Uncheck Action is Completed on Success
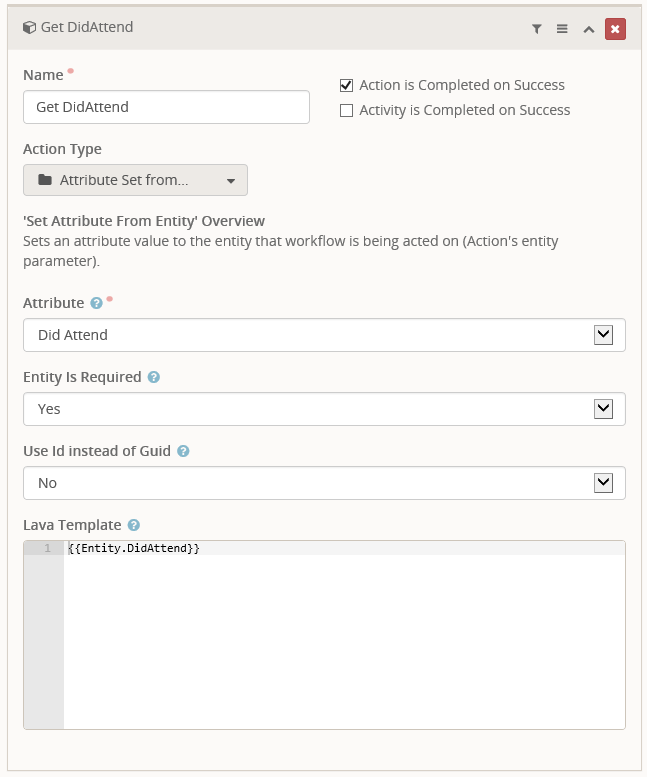This screenshot has height=777, width=647. 347,85
